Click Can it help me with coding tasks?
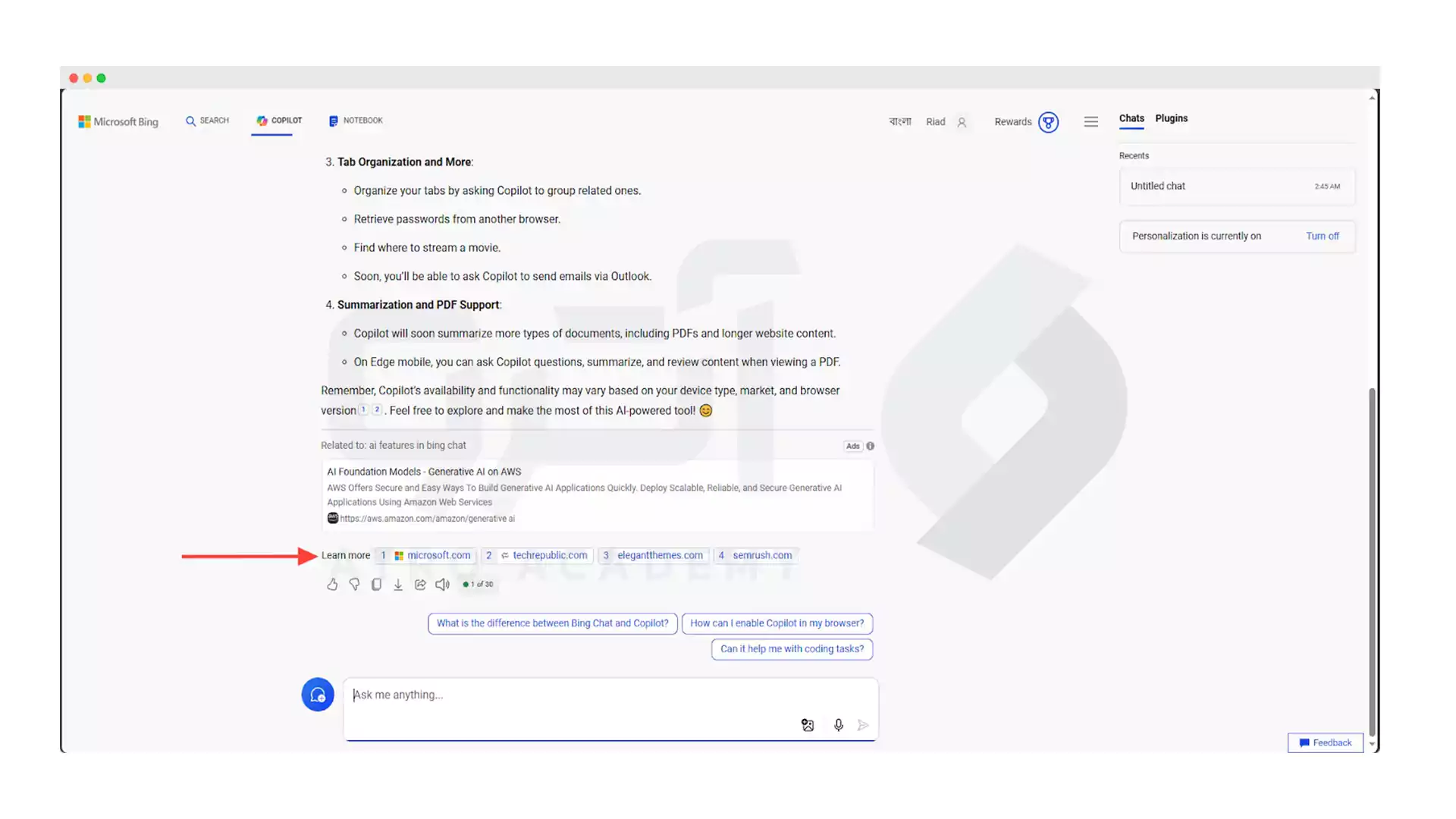Screen dimensions: 1456x819 [x=791, y=648]
